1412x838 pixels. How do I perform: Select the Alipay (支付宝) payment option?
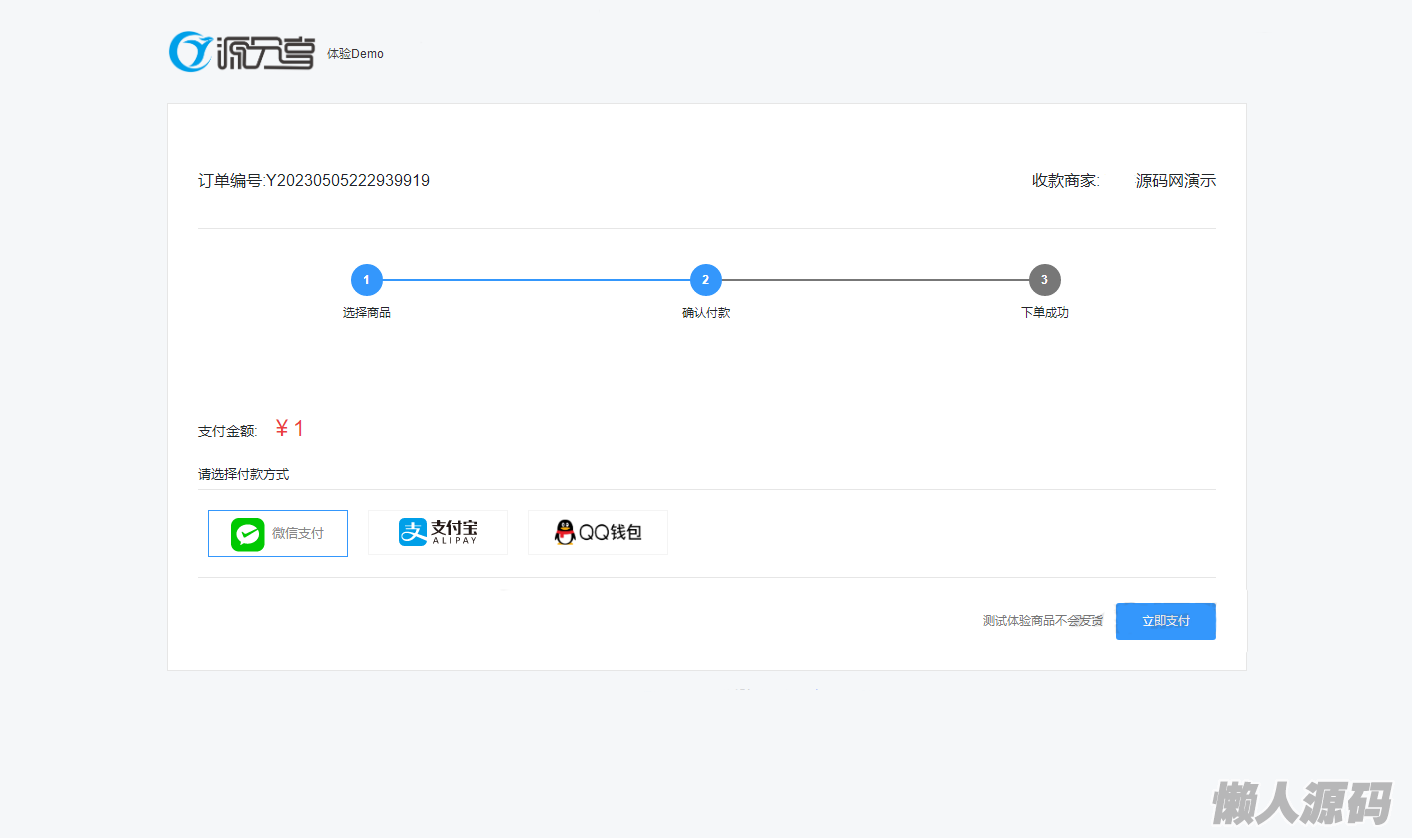pyautogui.click(x=438, y=532)
